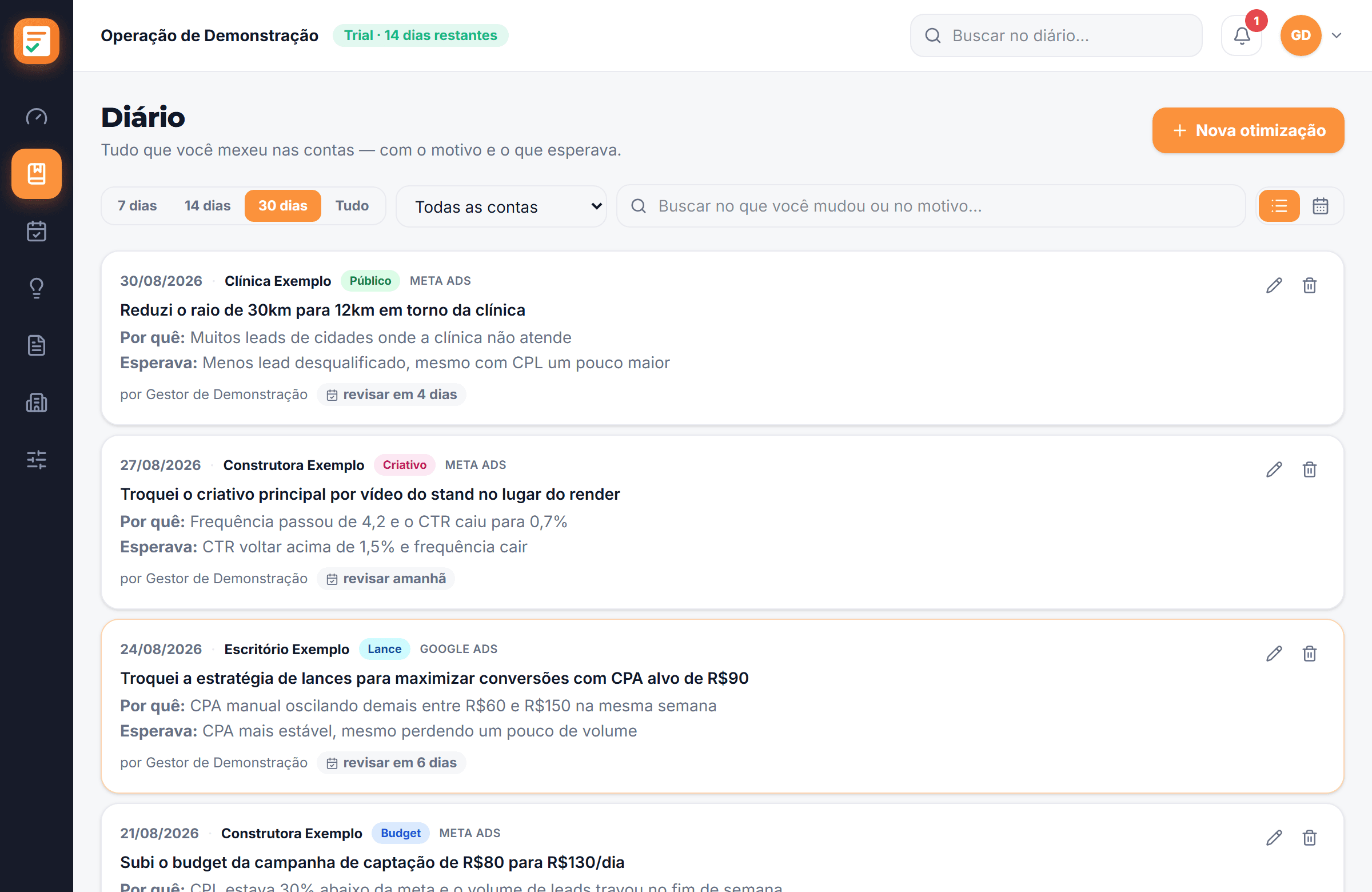Click the Trial 14 dias restantes badge
The width and height of the screenshot is (1372, 892).
pyautogui.click(x=420, y=35)
